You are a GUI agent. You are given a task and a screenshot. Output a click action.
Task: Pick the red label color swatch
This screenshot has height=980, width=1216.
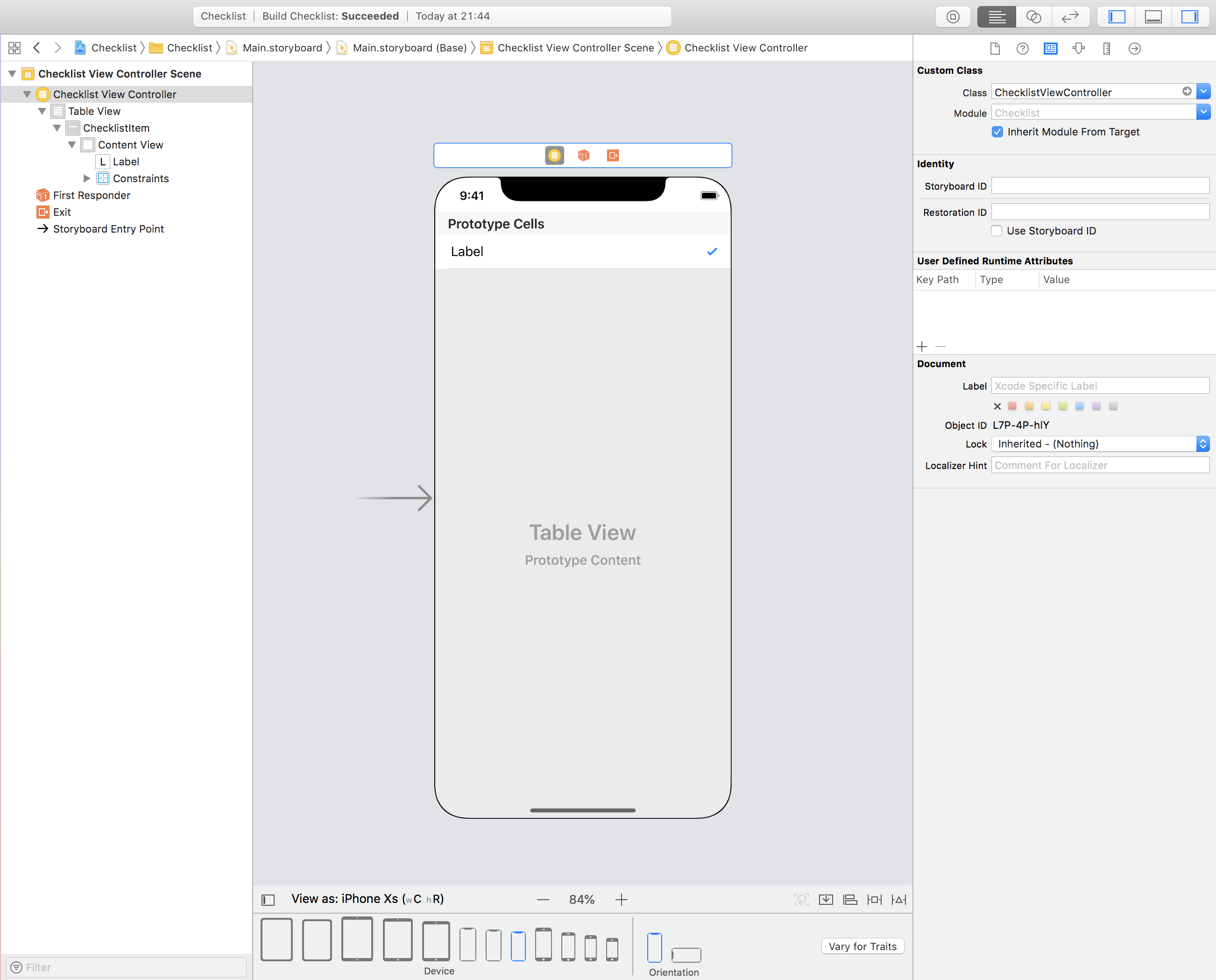click(1012, 406)
